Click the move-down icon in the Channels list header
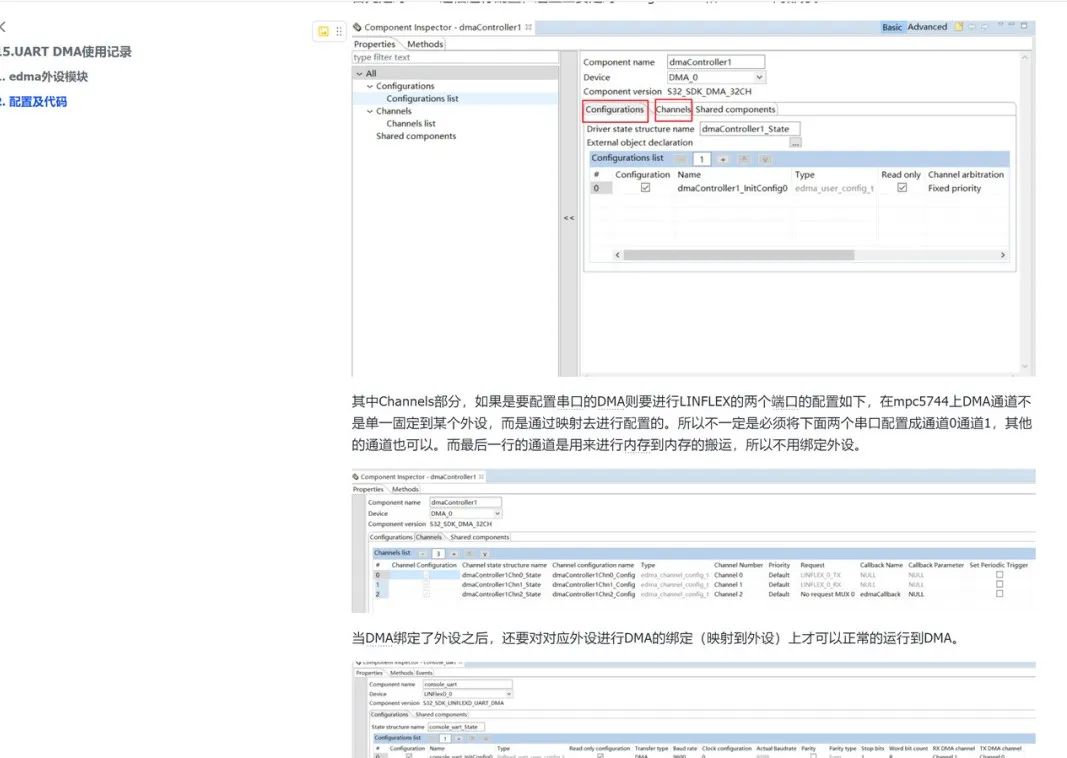Screen dimensions: 1067x758 click(484, 554)
